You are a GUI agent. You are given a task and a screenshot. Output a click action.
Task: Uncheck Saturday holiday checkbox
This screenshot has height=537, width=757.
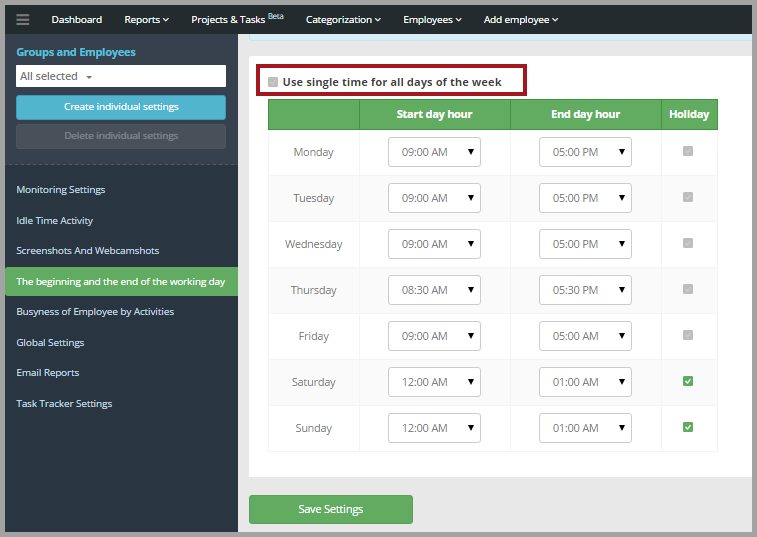(x=688, y=381)
